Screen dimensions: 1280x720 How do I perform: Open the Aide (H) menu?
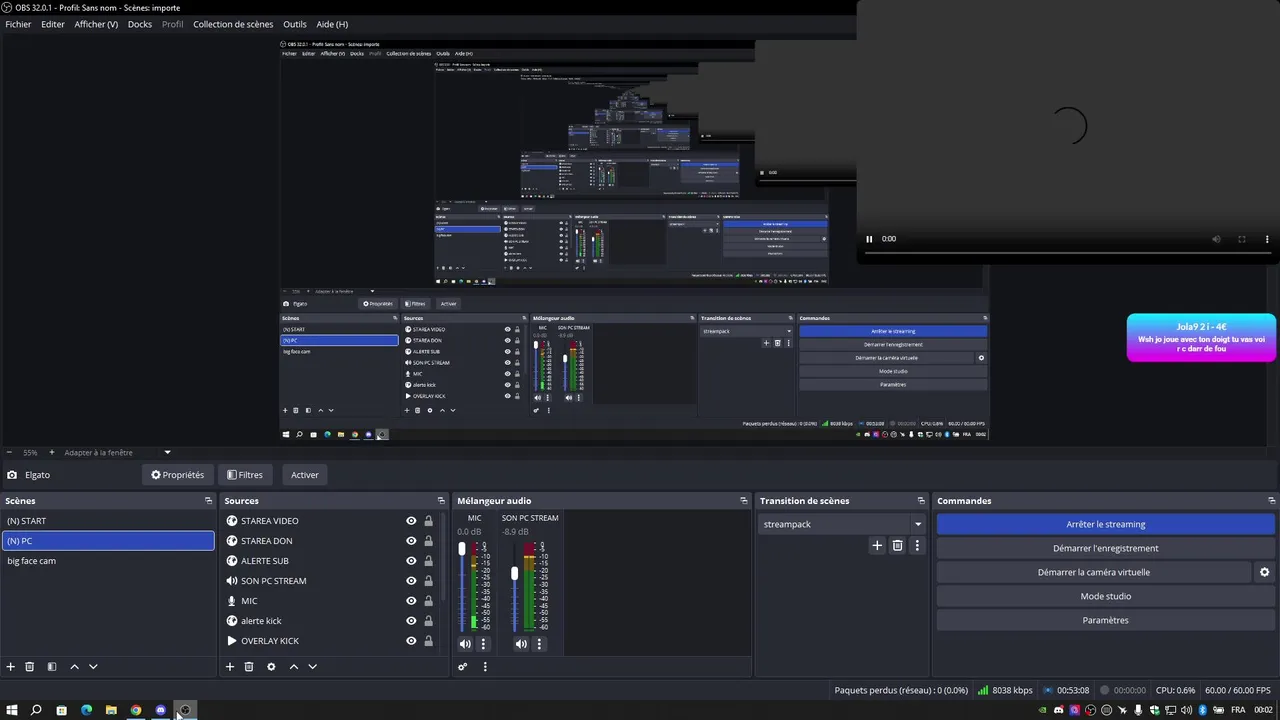tap(332, 24)
